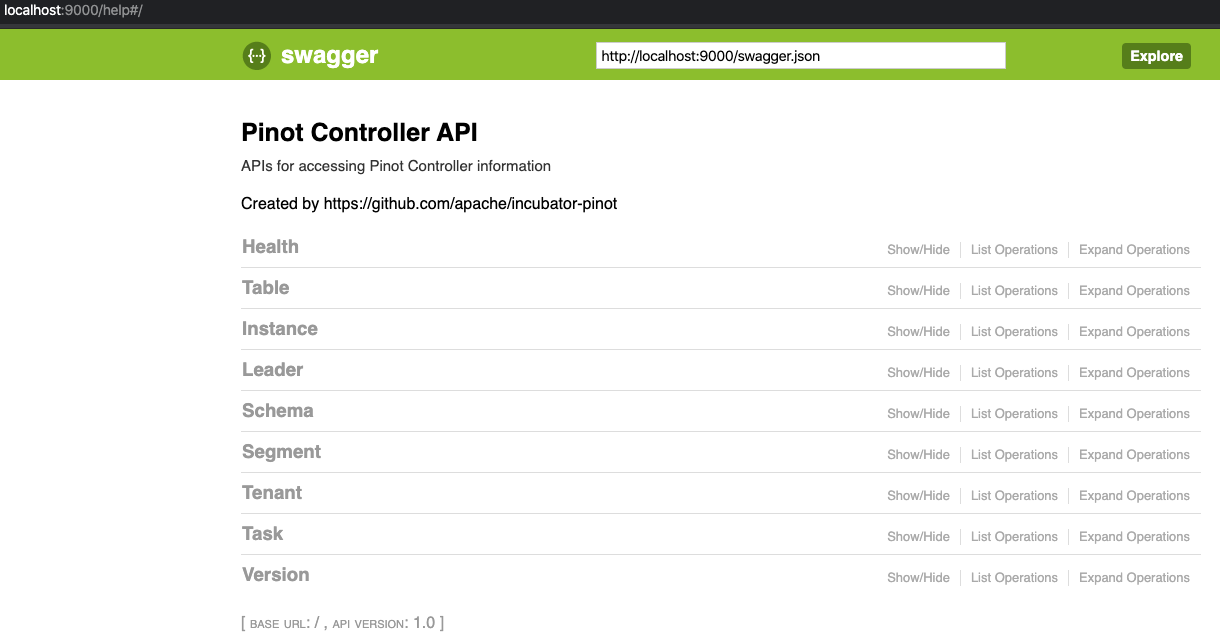Toggle Show/Hide for the Task section
The width and height of the screenshot is (1220, 639).
tap(918, 537)
